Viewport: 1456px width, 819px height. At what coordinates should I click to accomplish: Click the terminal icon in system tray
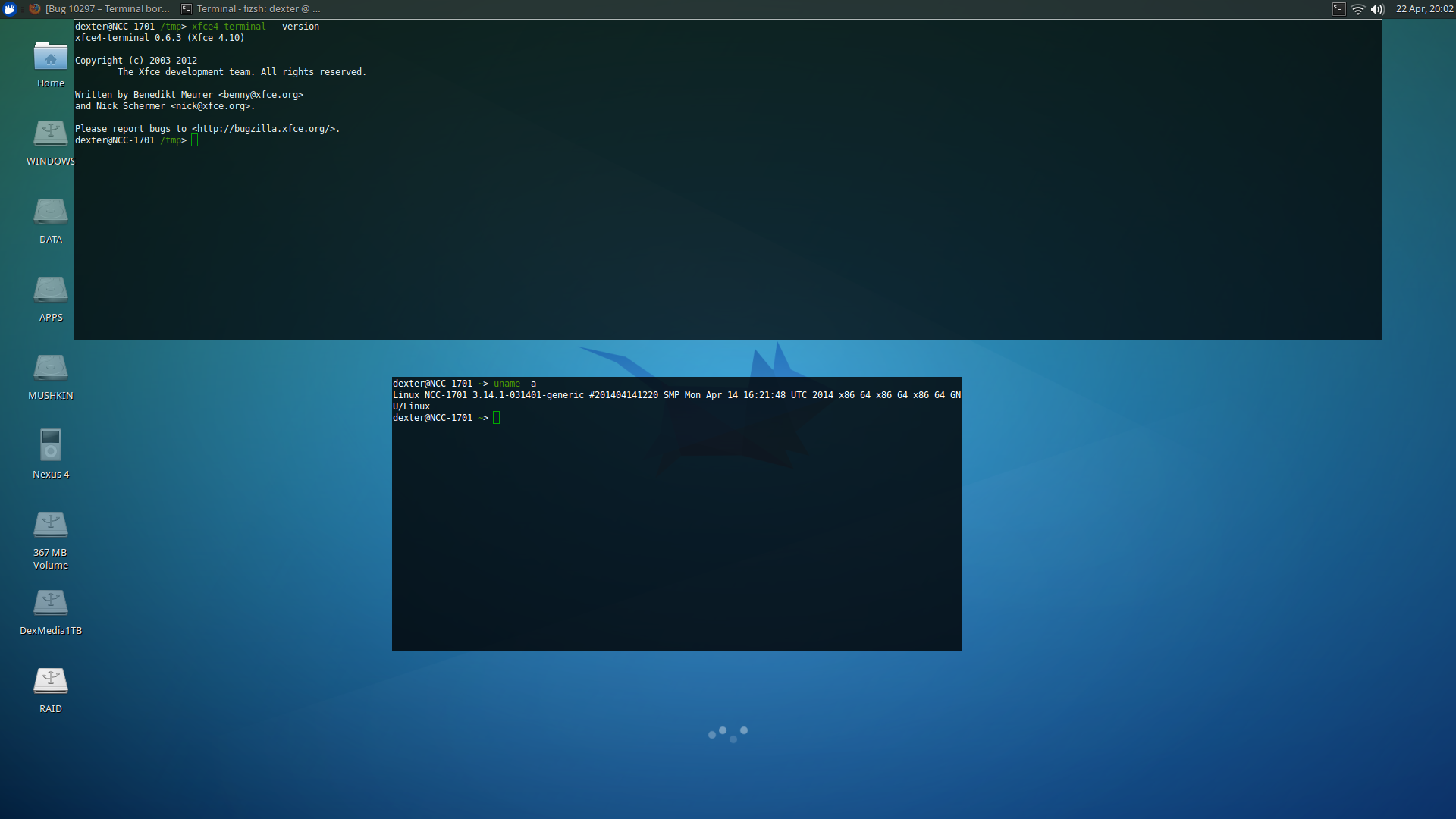pos(1338,9)
